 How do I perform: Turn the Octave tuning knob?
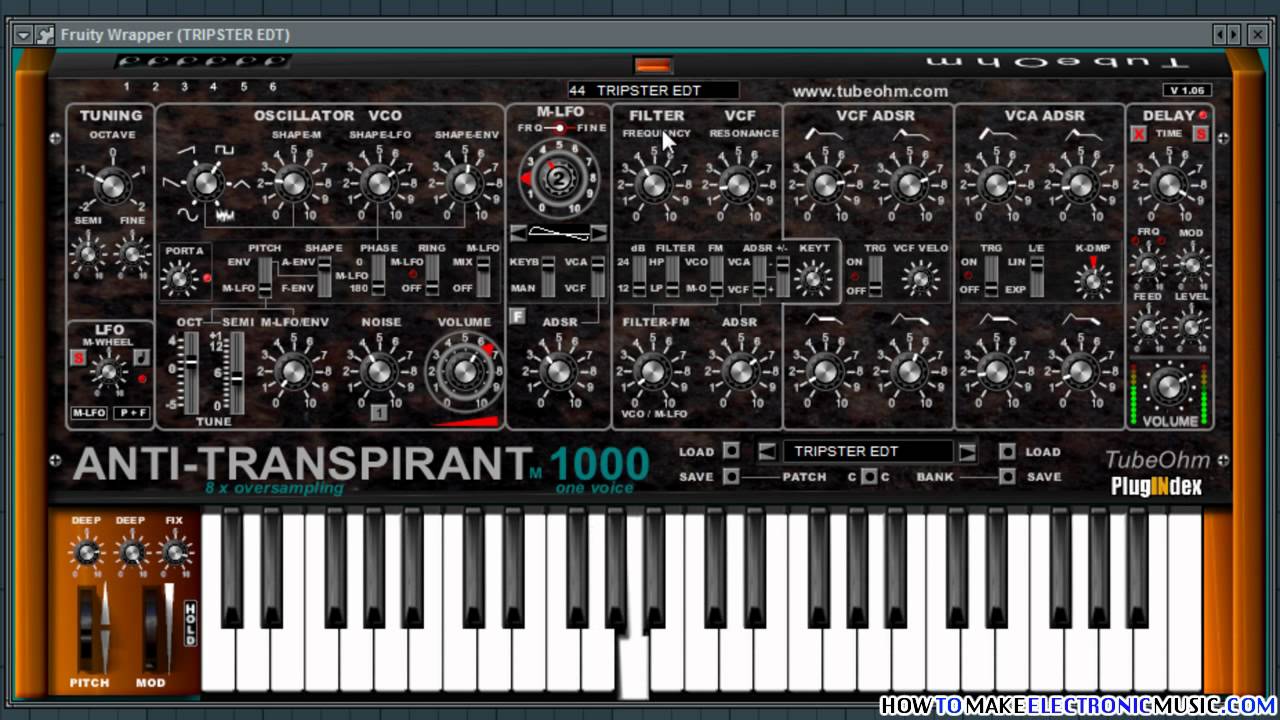pos(112,185)
